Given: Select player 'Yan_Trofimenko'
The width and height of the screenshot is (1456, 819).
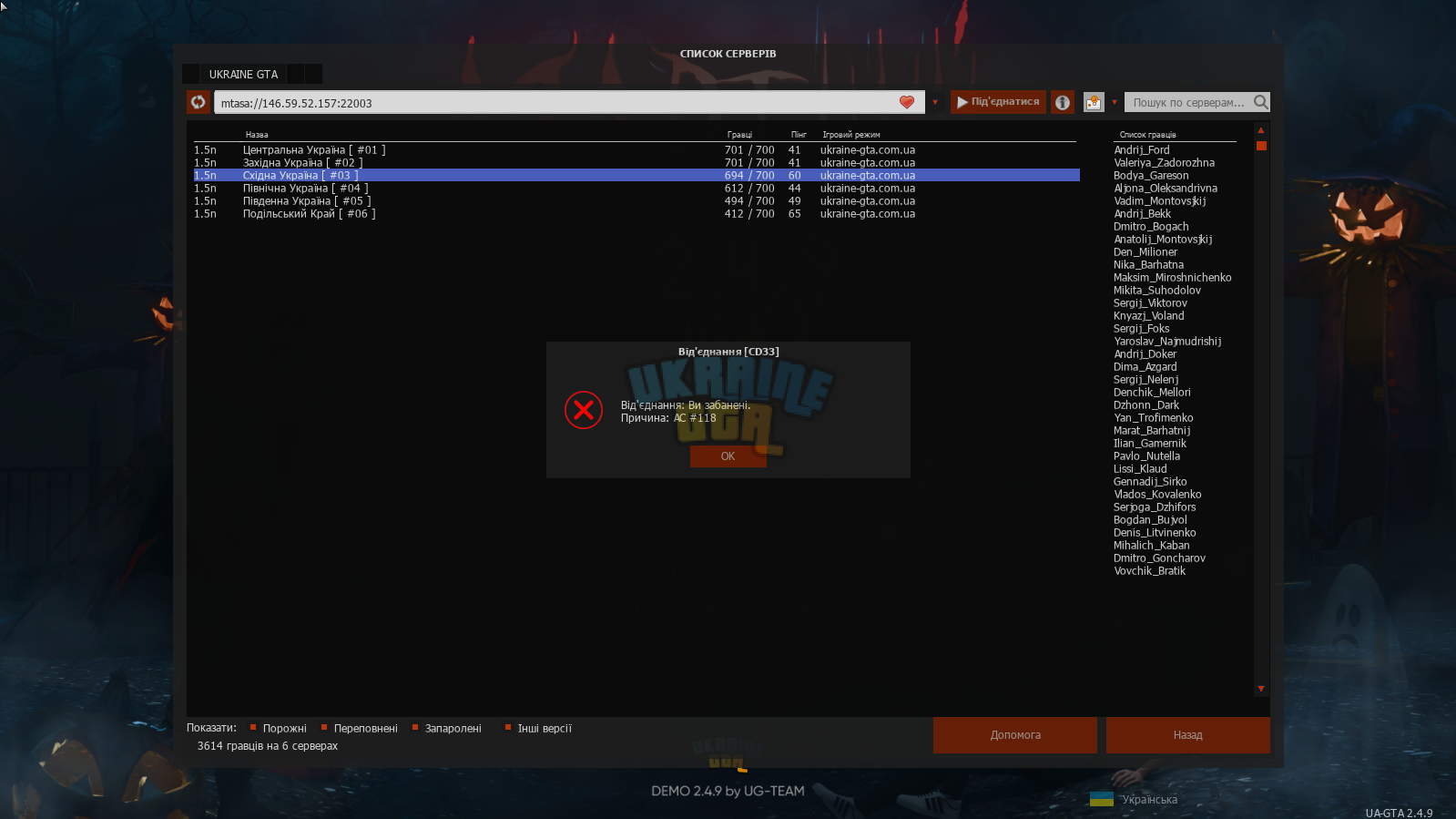Looking at the screenshot, I should pos(1154,417).
